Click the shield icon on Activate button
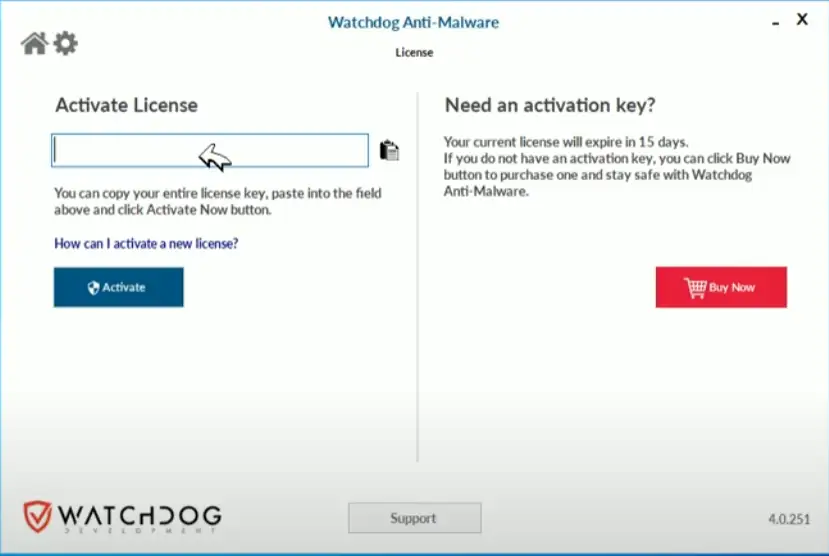Image resolution: width=829 pixels, height=556 pixels. [93, 288]
